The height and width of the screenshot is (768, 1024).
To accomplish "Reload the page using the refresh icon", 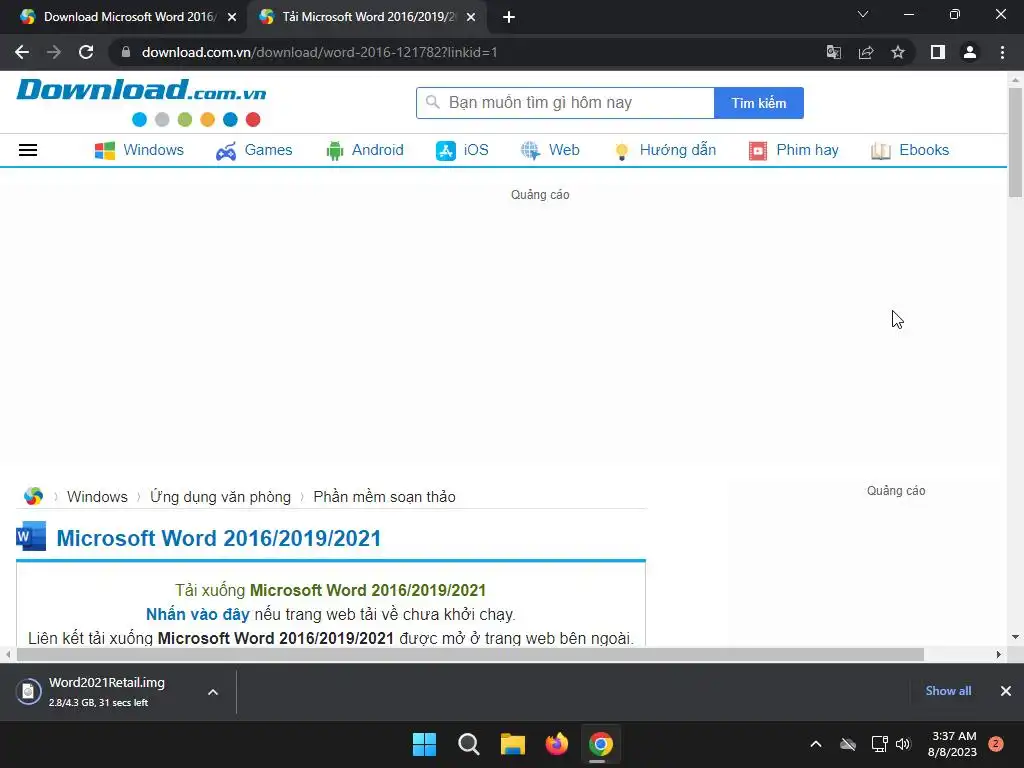I will (x=86, y=52).
